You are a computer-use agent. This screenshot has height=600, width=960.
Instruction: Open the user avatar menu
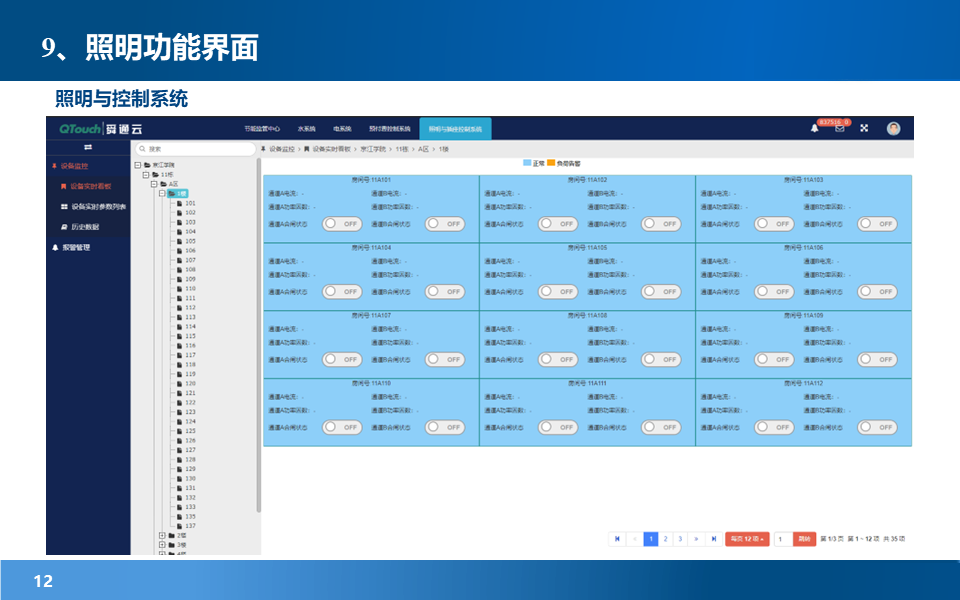pos(893,128)
